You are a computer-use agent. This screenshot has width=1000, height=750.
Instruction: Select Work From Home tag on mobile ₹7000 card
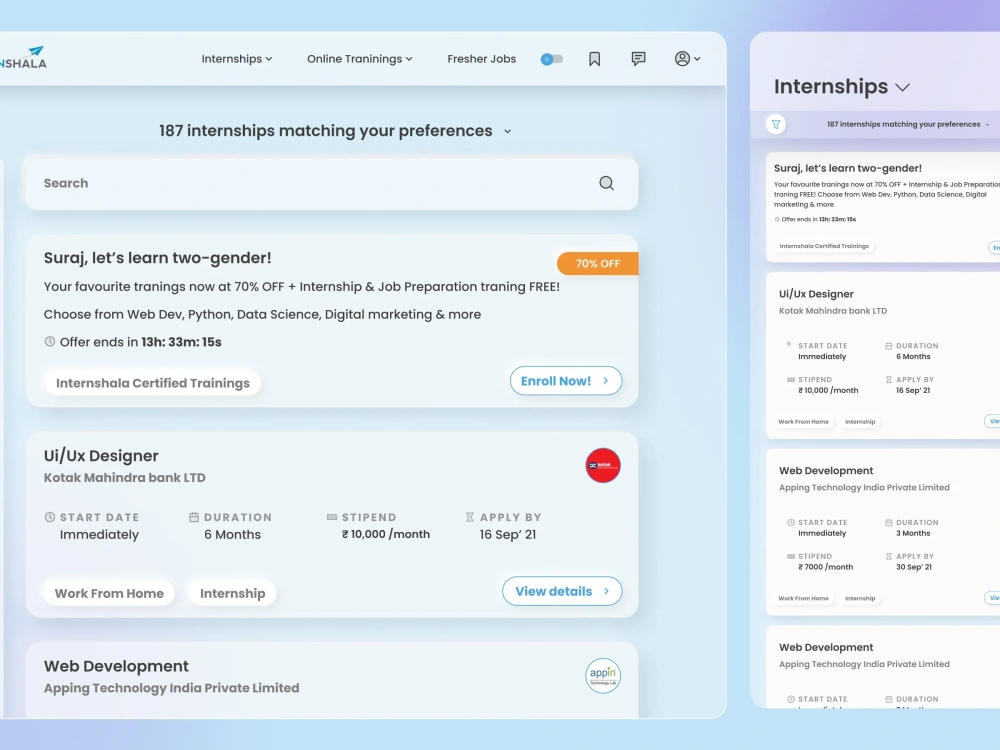(x=804, y=598)
